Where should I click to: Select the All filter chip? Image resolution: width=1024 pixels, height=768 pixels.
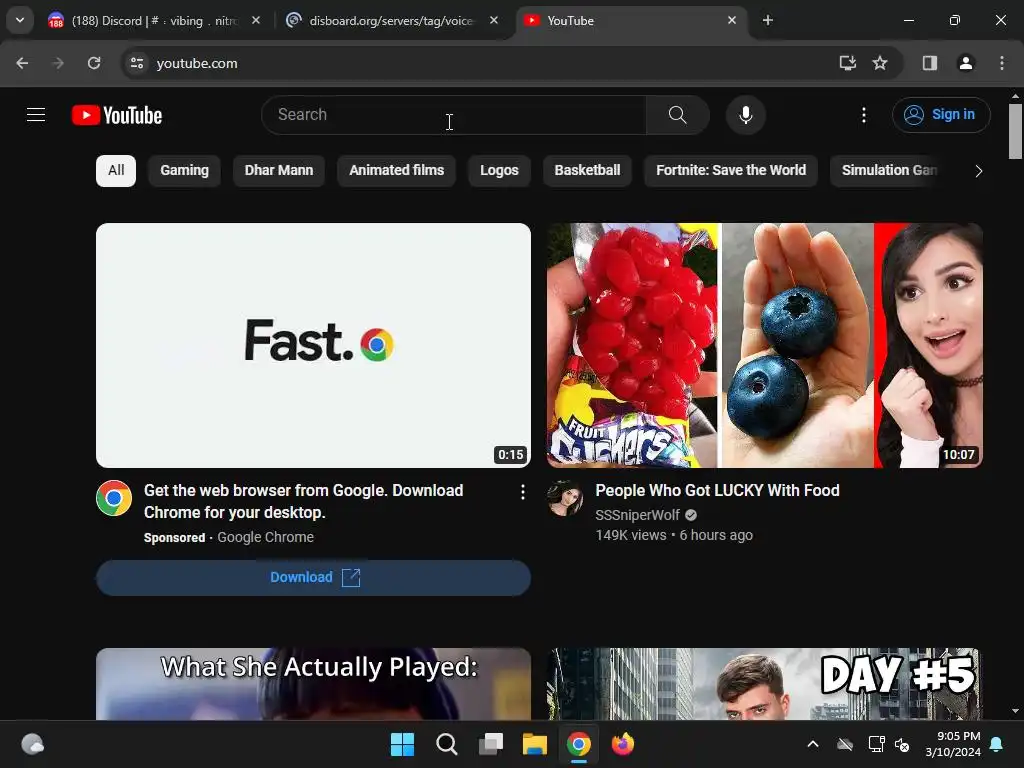(x=116, y=170)
